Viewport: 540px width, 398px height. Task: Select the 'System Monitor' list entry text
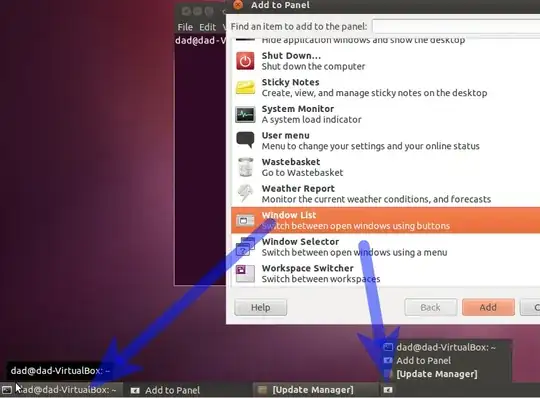coord(298,109)
